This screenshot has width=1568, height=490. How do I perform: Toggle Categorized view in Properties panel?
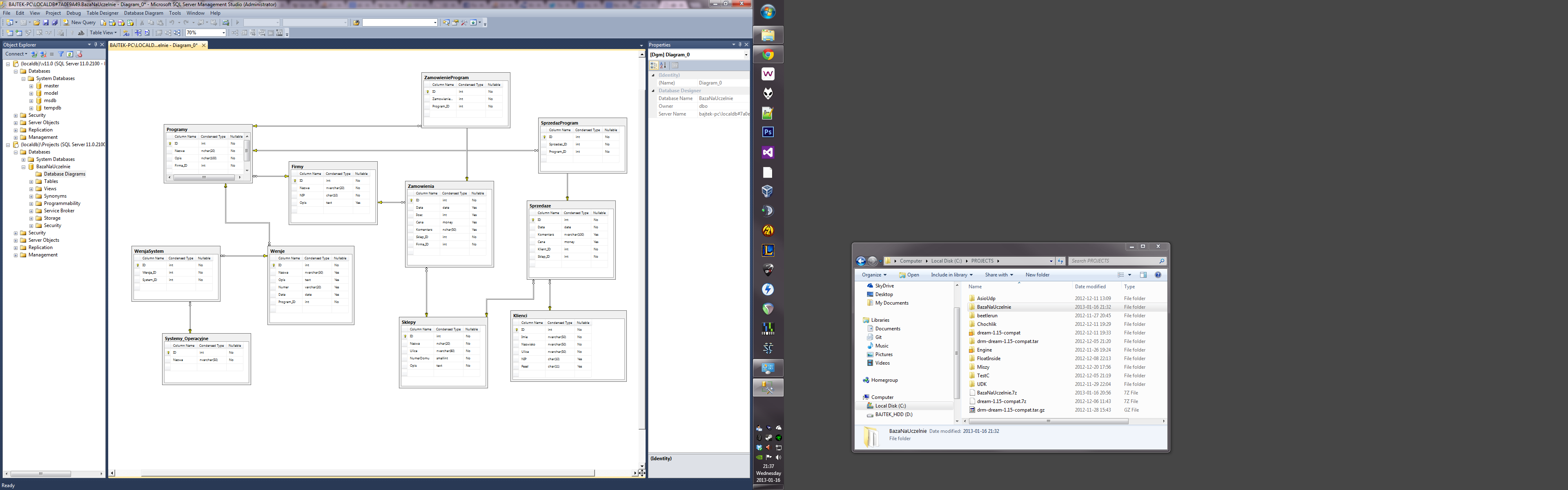pos(654,65)
